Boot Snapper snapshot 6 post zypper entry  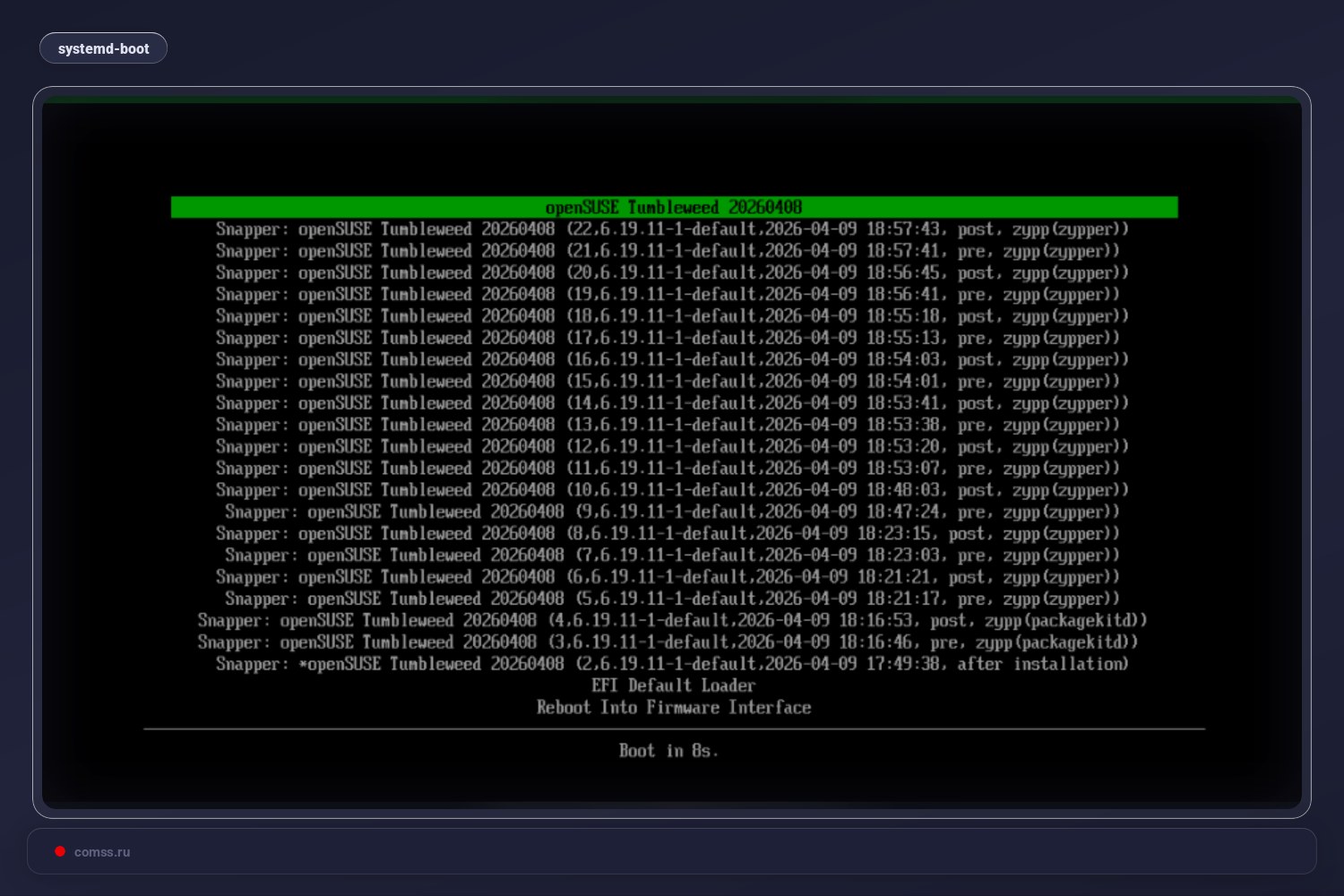[x=672, y=577]
